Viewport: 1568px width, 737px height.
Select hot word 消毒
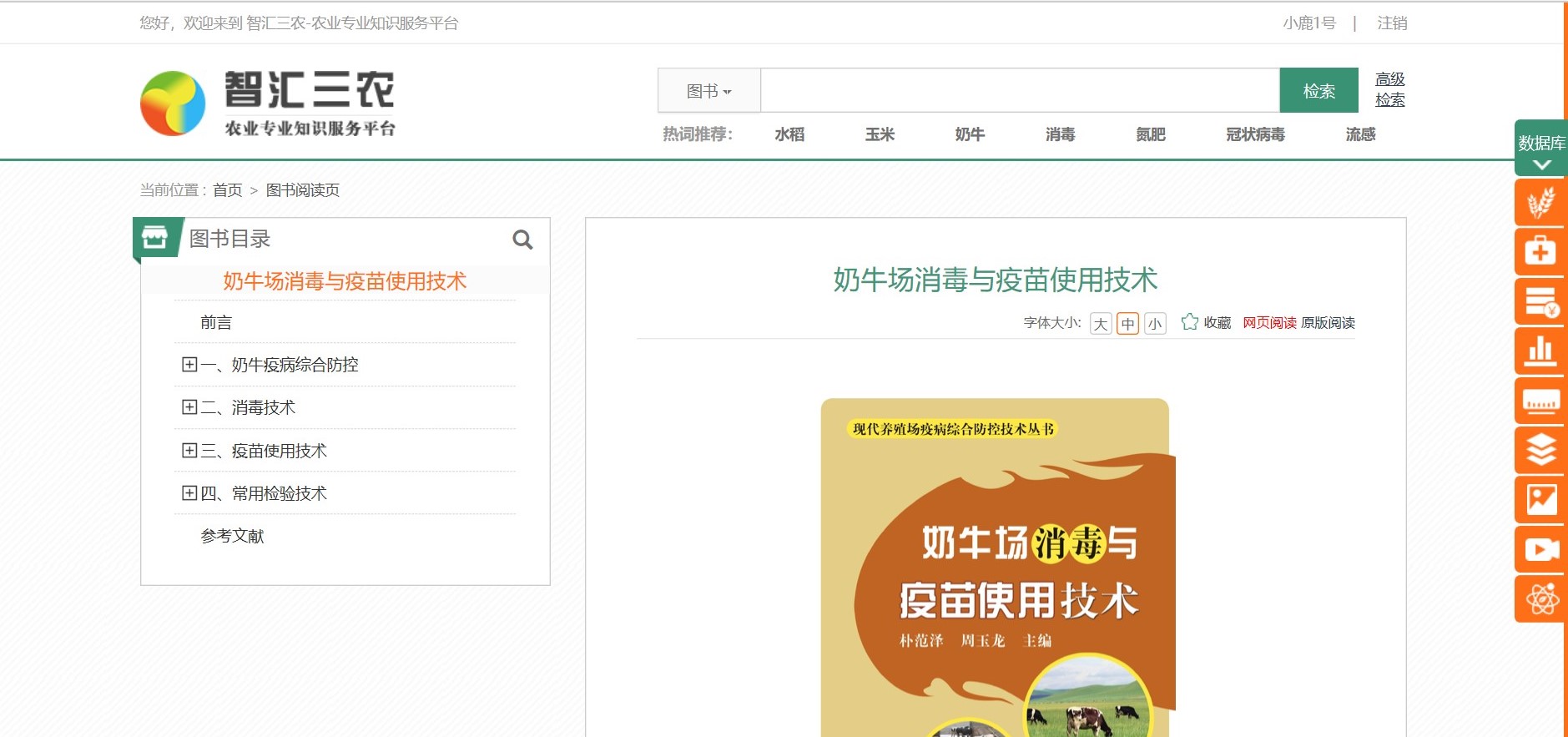click(1060, 134)
